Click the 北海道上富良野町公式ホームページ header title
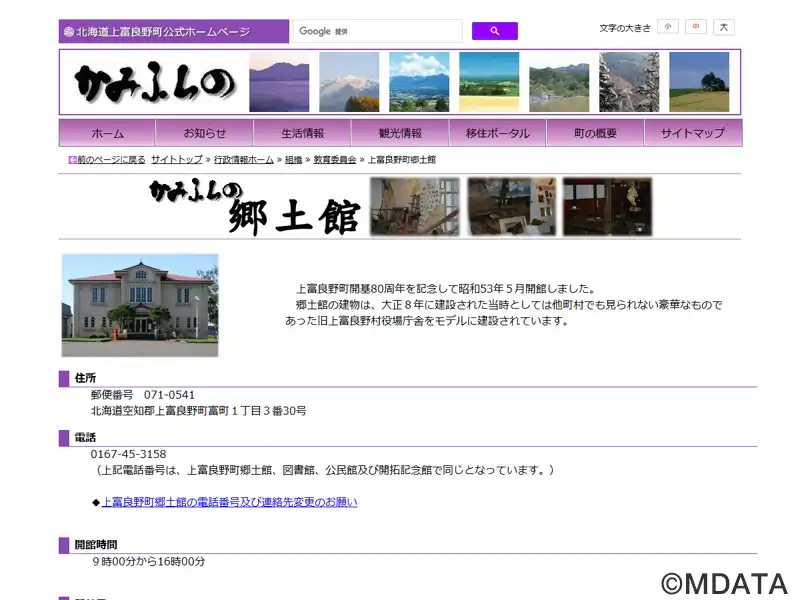The image size is (800, 600). [163, 32]
